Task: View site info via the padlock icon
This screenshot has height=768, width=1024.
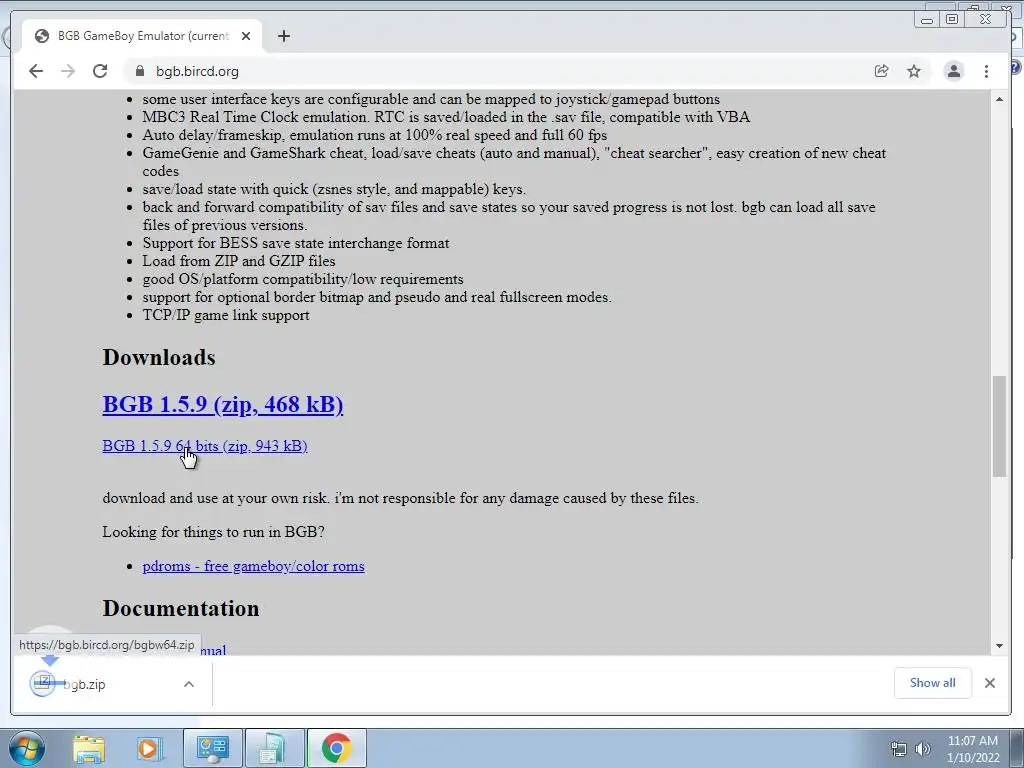Action: tap(139, 71)
